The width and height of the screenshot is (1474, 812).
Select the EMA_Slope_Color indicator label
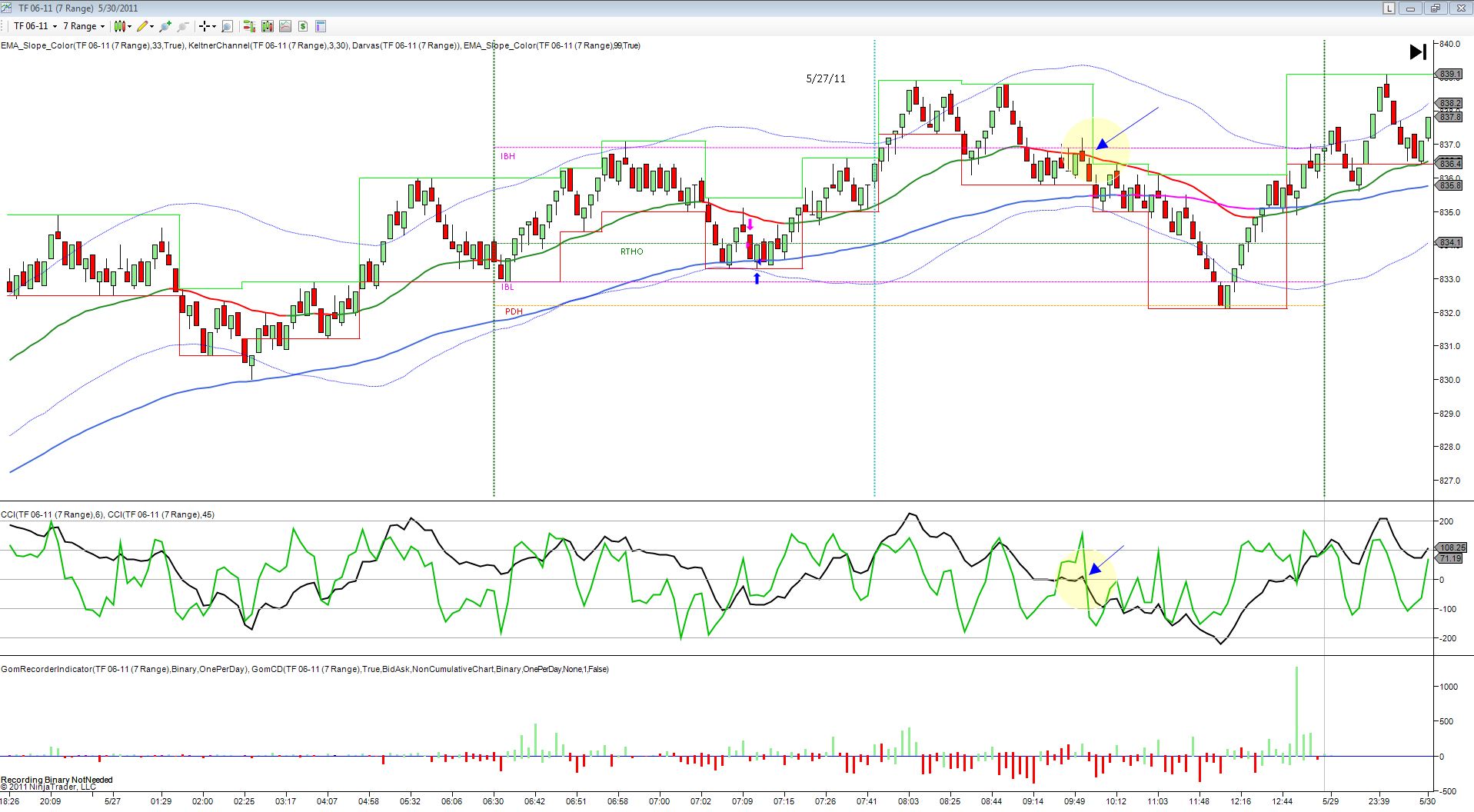[x=321, y=45]
